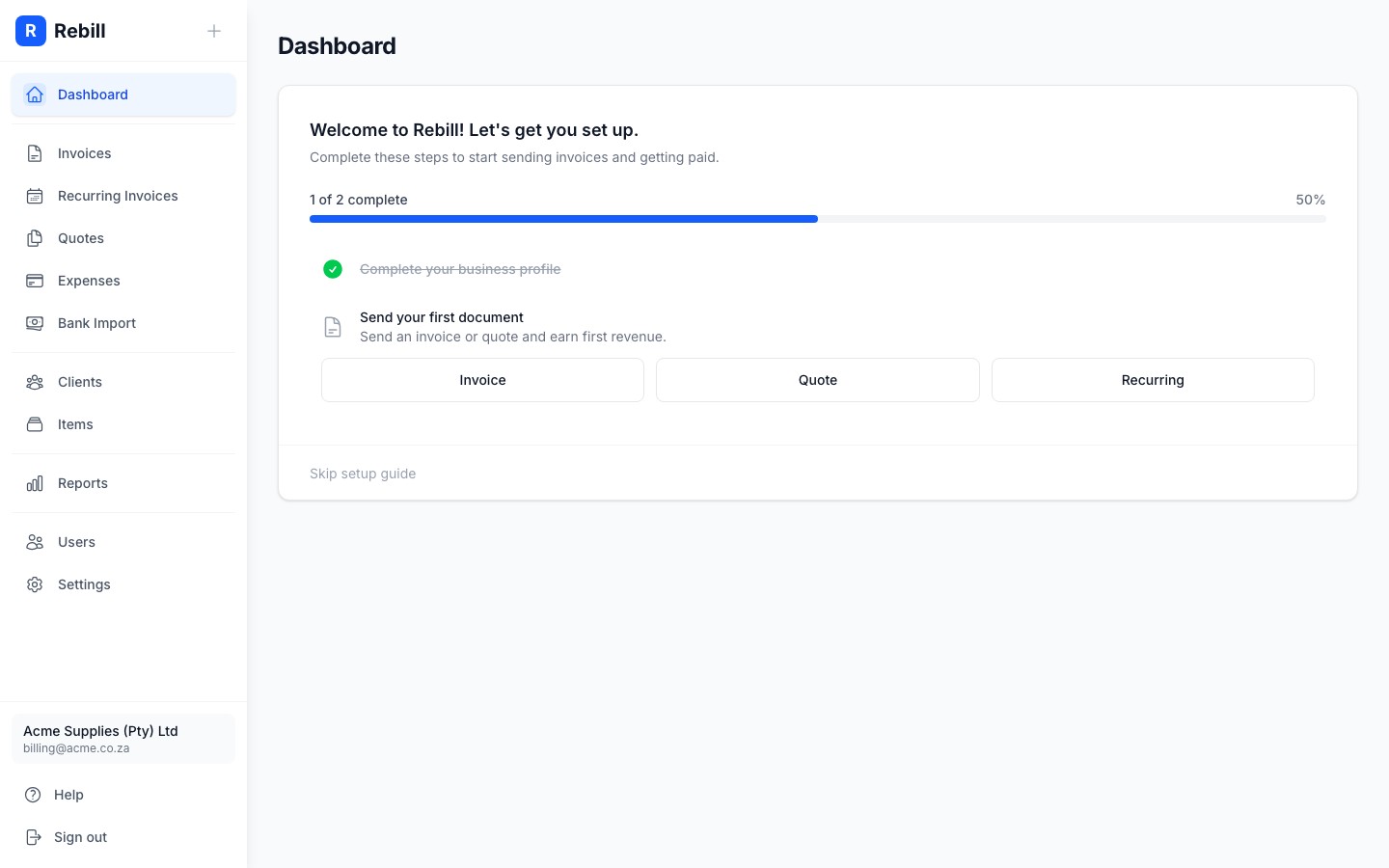Click 'Complete your business profile' step
The height and width of the screenshot is (868, 1389).
click(460, 269)
